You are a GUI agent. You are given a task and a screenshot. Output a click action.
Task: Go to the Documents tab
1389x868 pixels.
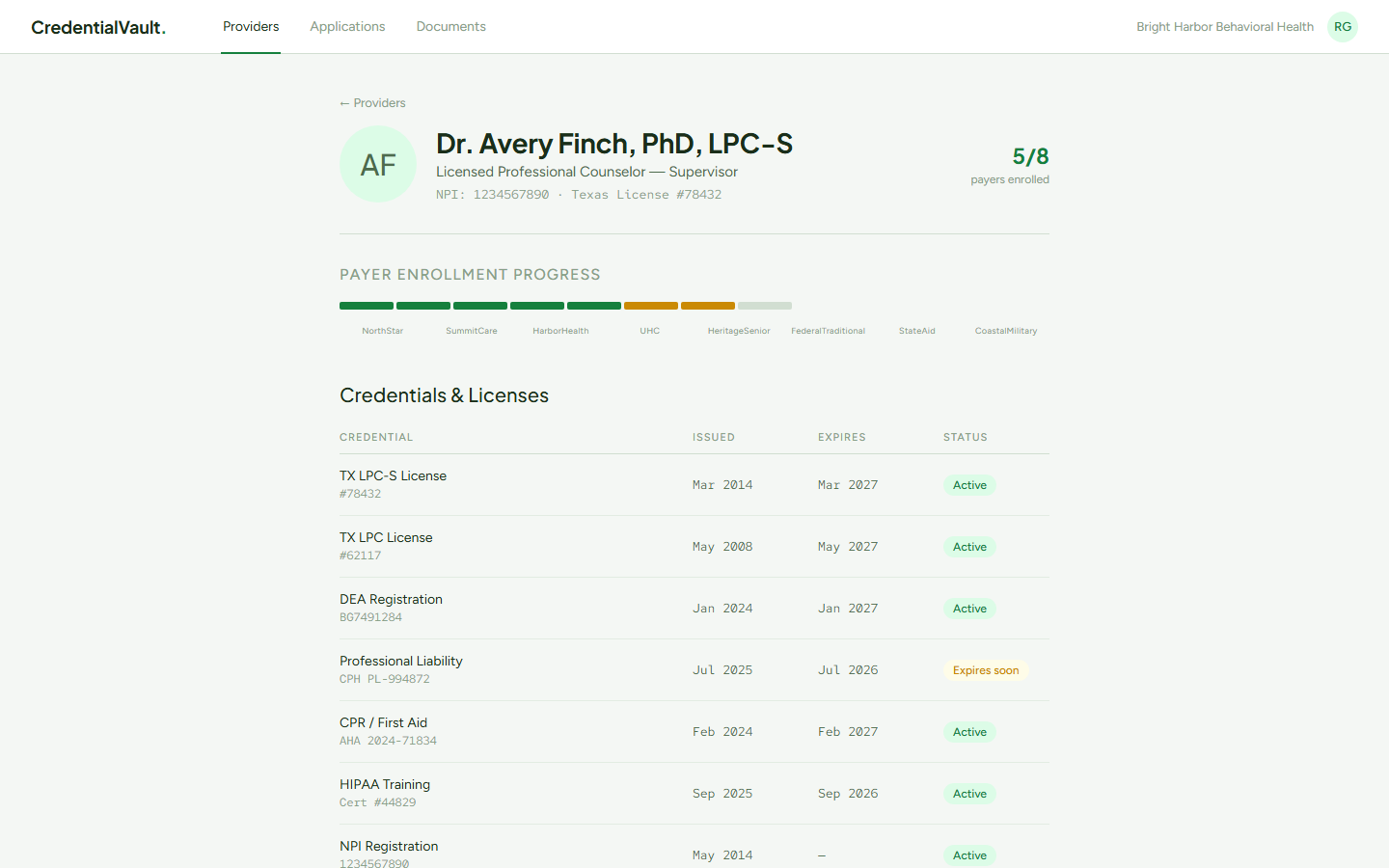pyautogui.click(x=451, y=27)
